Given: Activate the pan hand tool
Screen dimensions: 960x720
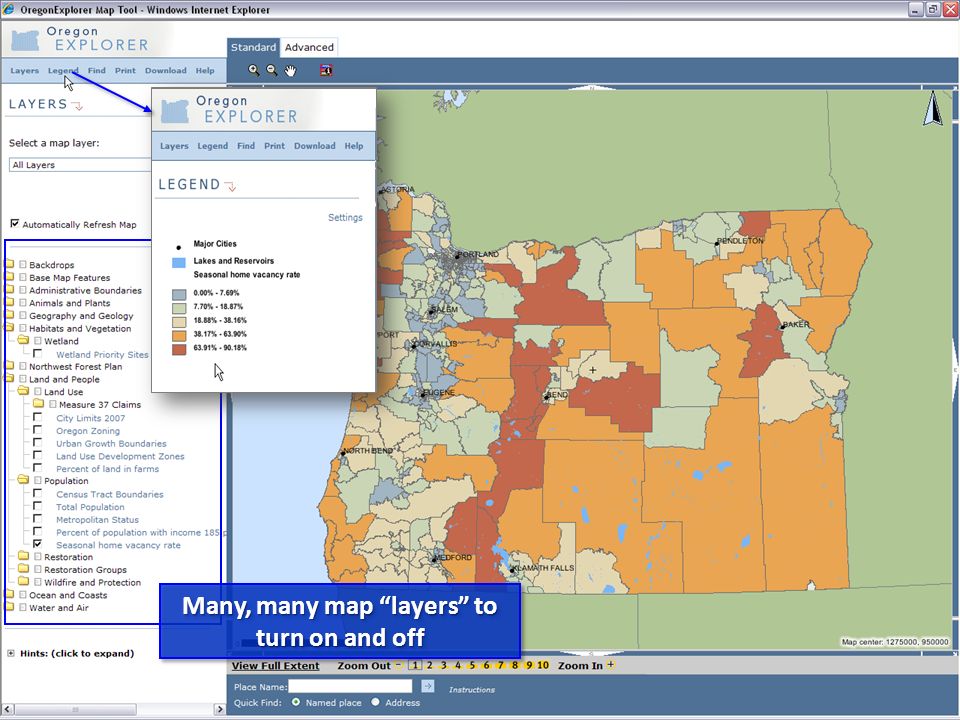Looking at the screenshot, I should (290, 71).
